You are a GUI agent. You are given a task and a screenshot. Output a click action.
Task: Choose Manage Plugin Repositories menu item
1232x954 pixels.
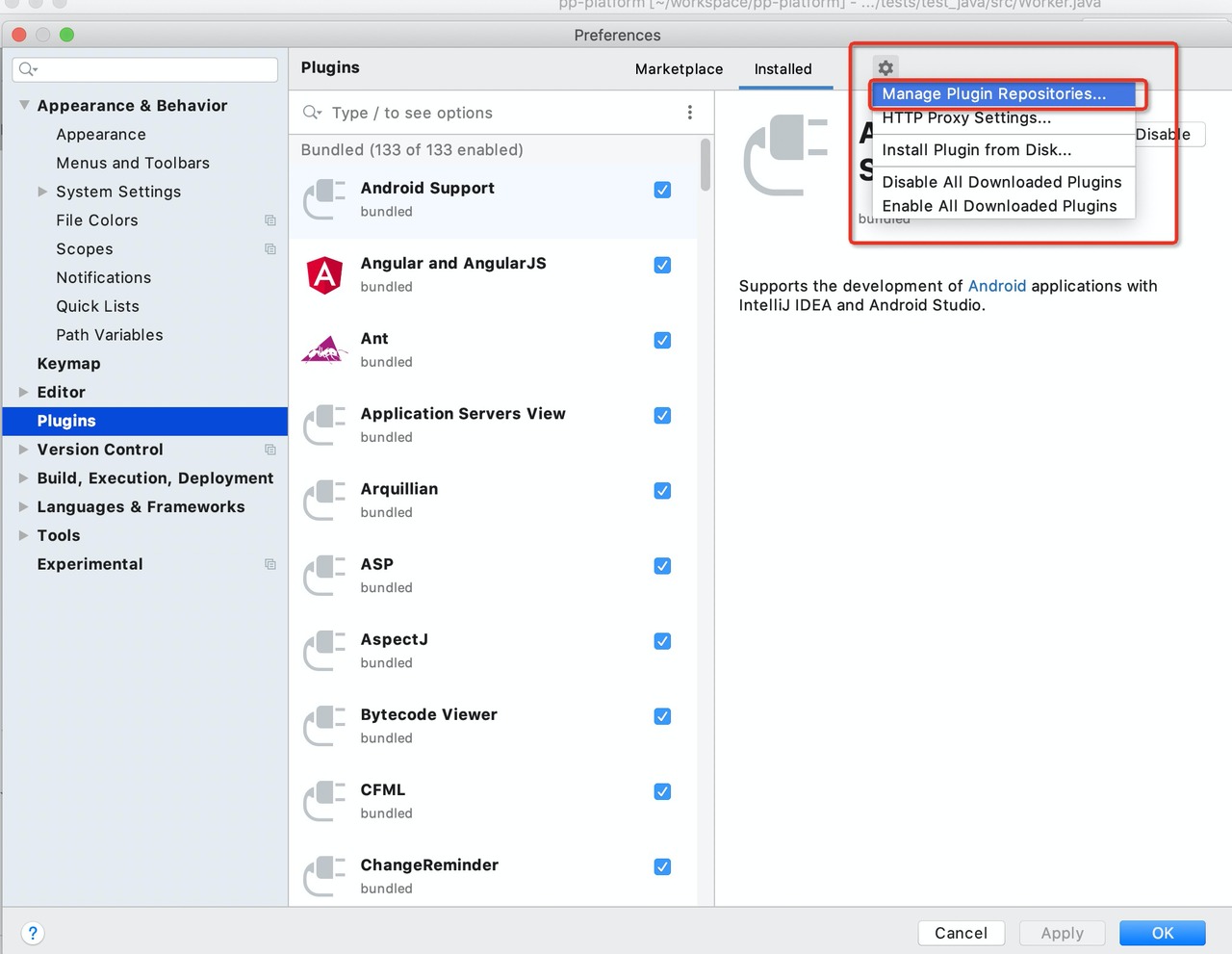[1004, 93]
